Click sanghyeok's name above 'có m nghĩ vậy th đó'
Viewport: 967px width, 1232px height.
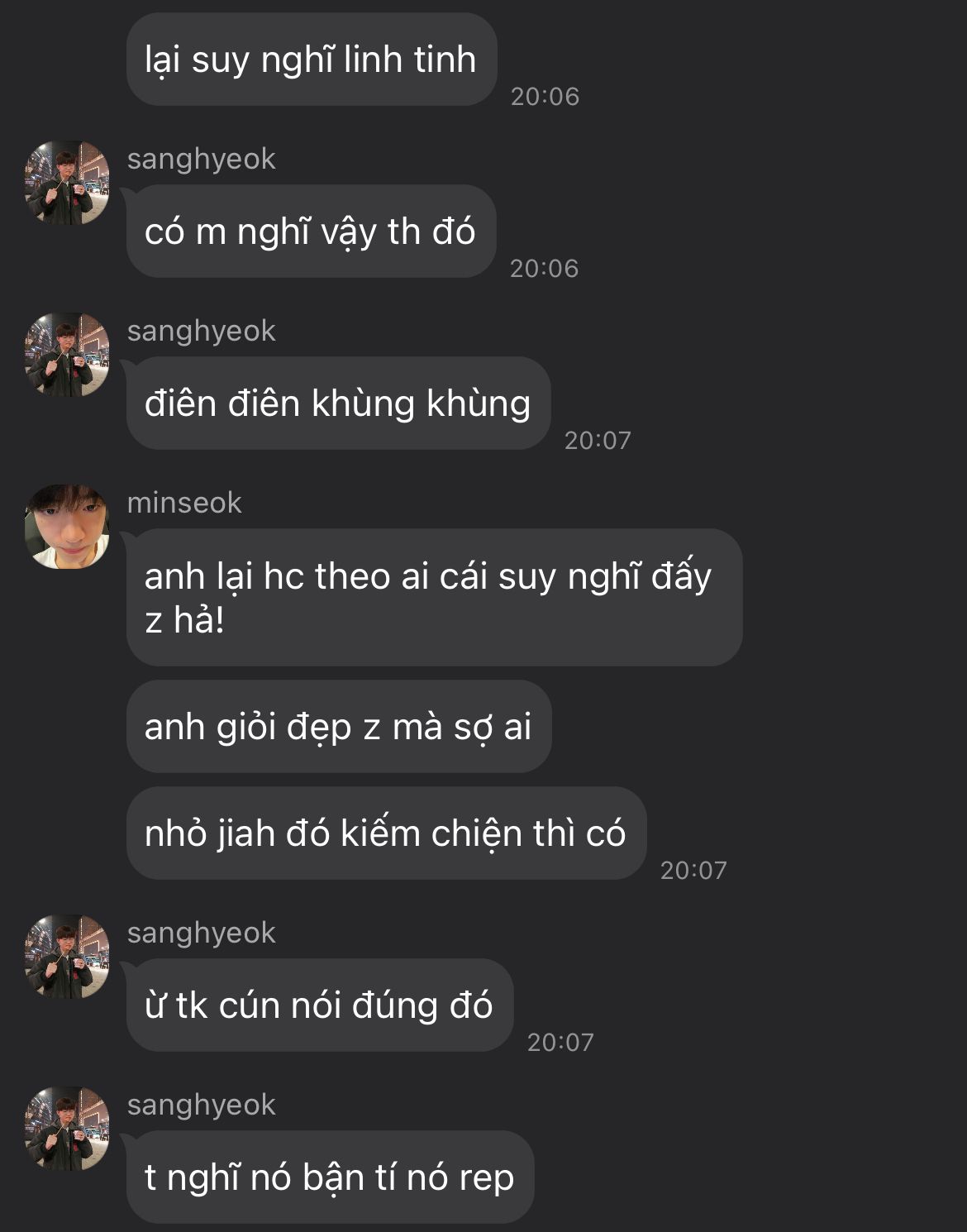coord(202,159)
